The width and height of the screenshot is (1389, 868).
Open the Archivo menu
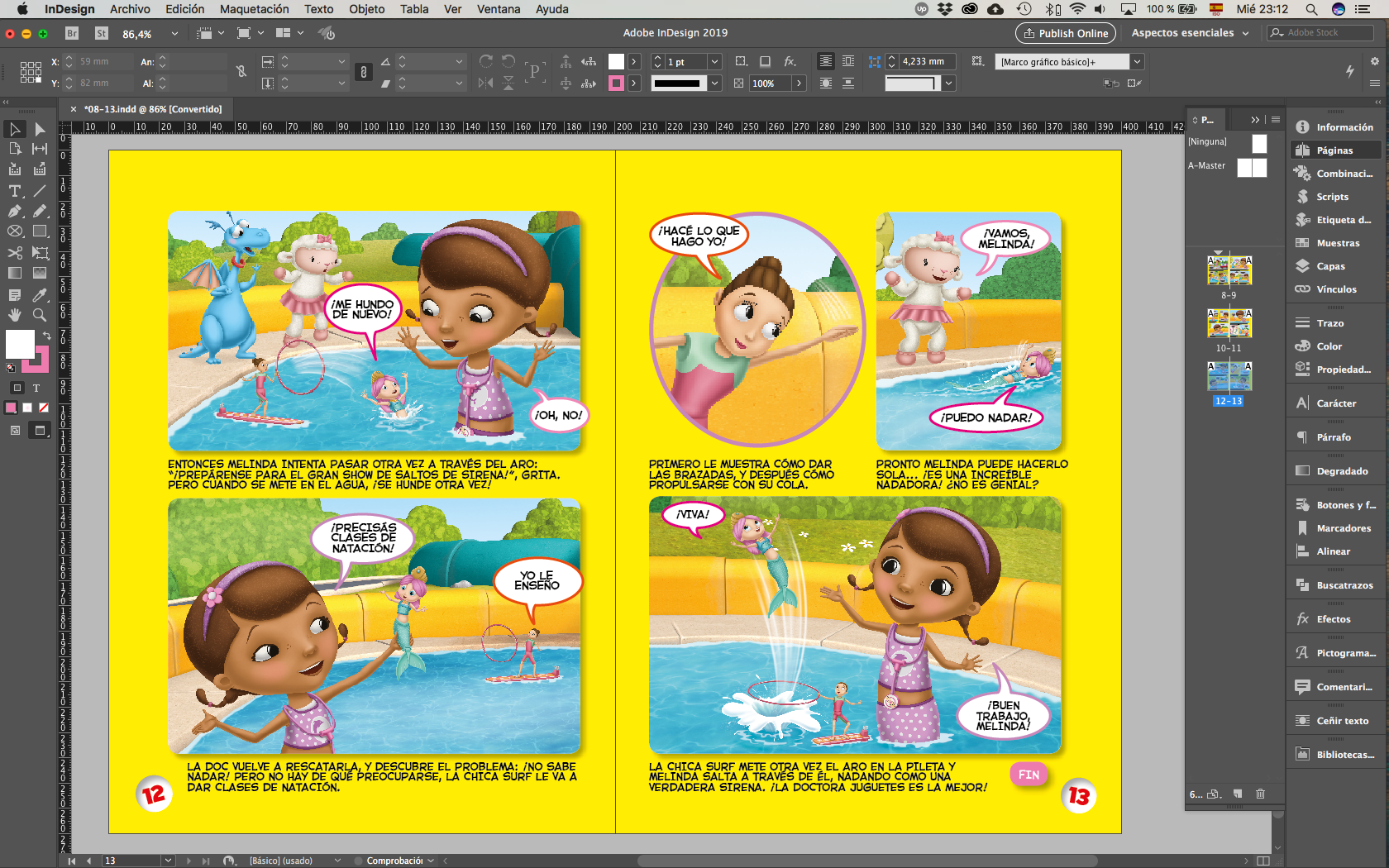tap(130, 9)
